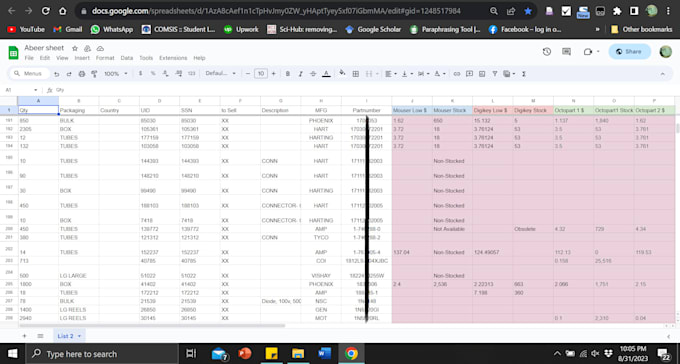Decrease font size with minus button
The height and width of the screenshot is (364, 680).
coord(248,74)
